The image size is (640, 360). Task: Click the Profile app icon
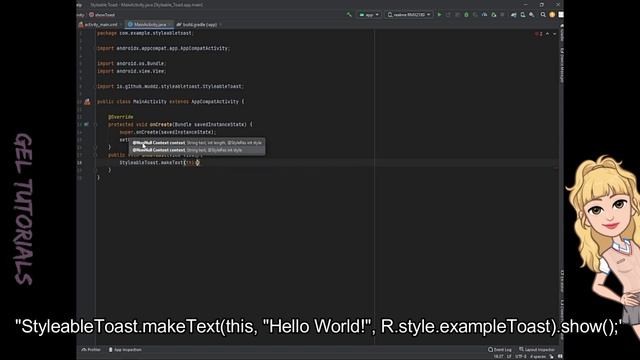[484, 15]
